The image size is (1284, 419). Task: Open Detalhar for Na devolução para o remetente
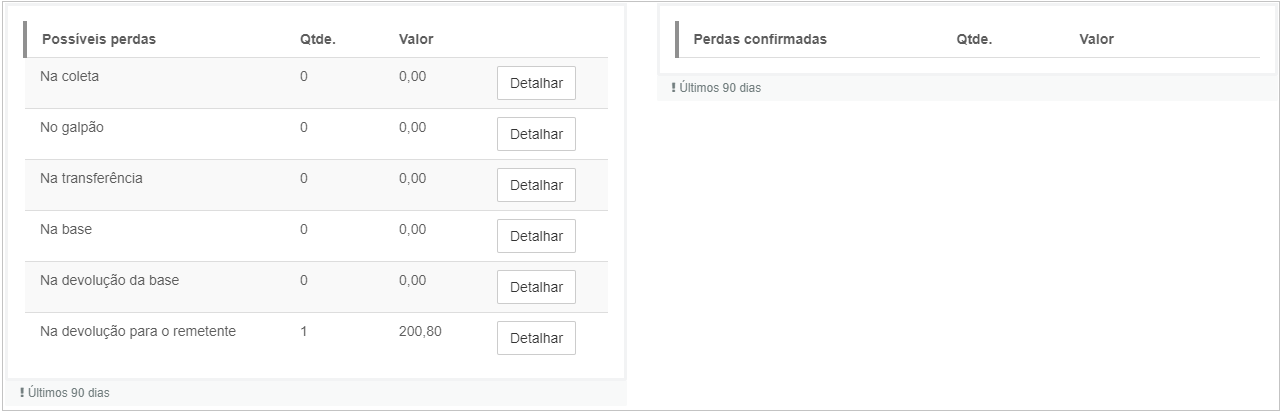click(x=536, y=338)
